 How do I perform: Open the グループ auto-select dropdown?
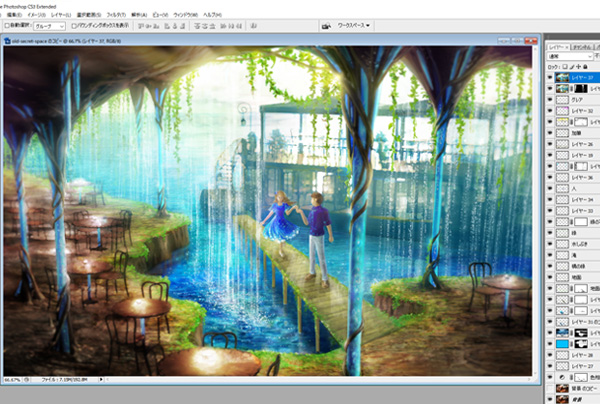pos(50,26)
